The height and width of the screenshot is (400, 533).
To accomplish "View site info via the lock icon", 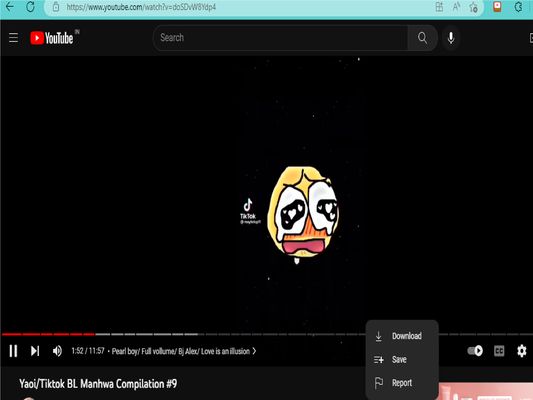I will coord(56,7).
